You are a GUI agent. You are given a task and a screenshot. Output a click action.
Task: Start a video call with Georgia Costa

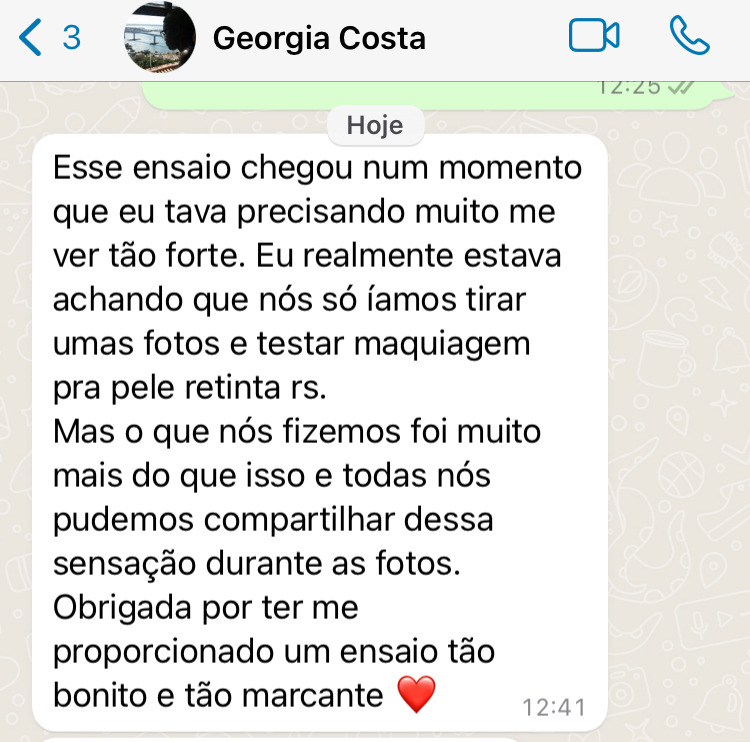tap(594, 35)
